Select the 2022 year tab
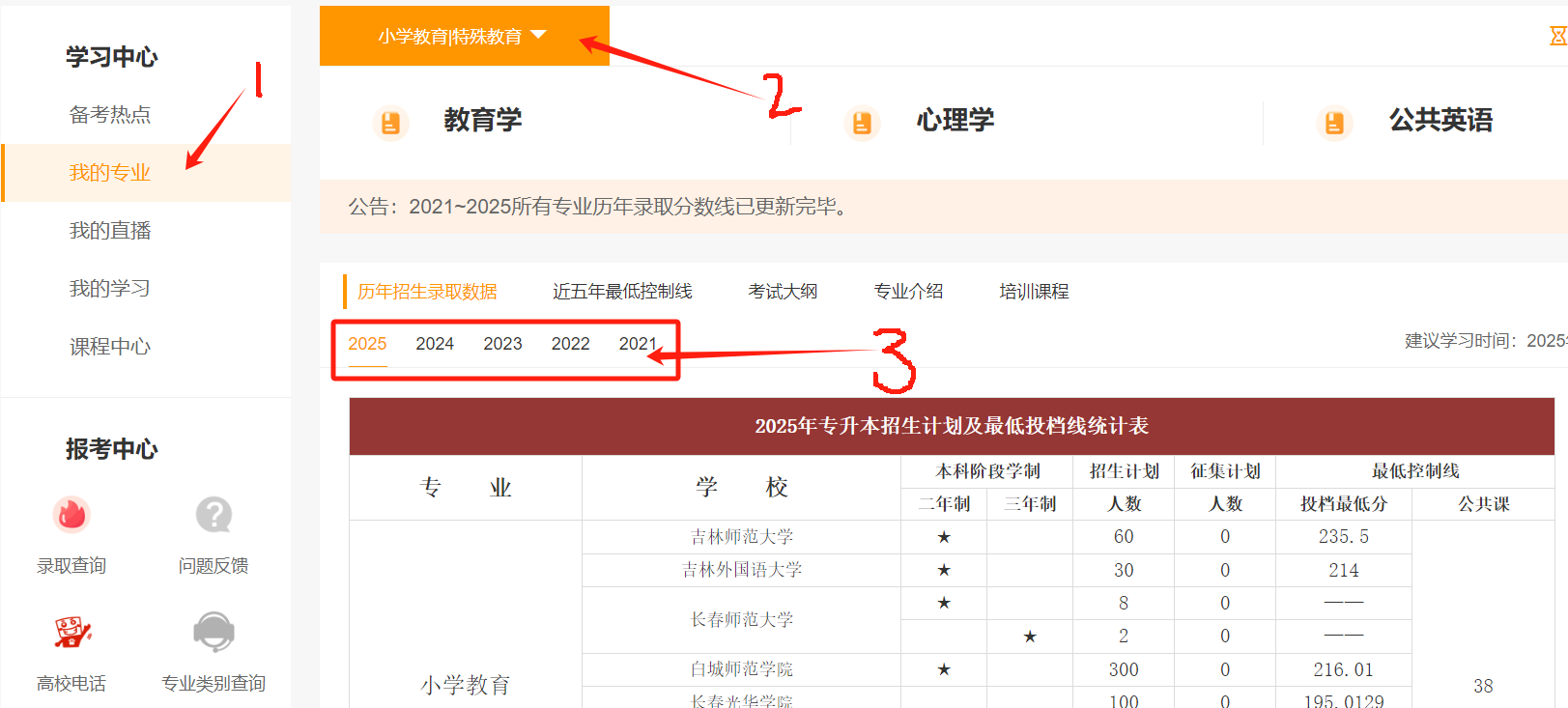Image resolution: width=1568 pixels, height=708 pixels. tap(570, 344)
